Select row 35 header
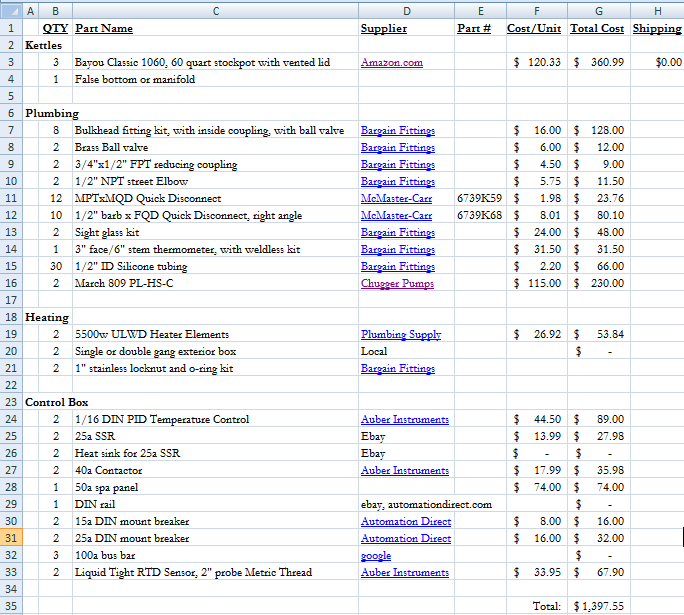This screenshot has width=684, height=615. (11, 607)
